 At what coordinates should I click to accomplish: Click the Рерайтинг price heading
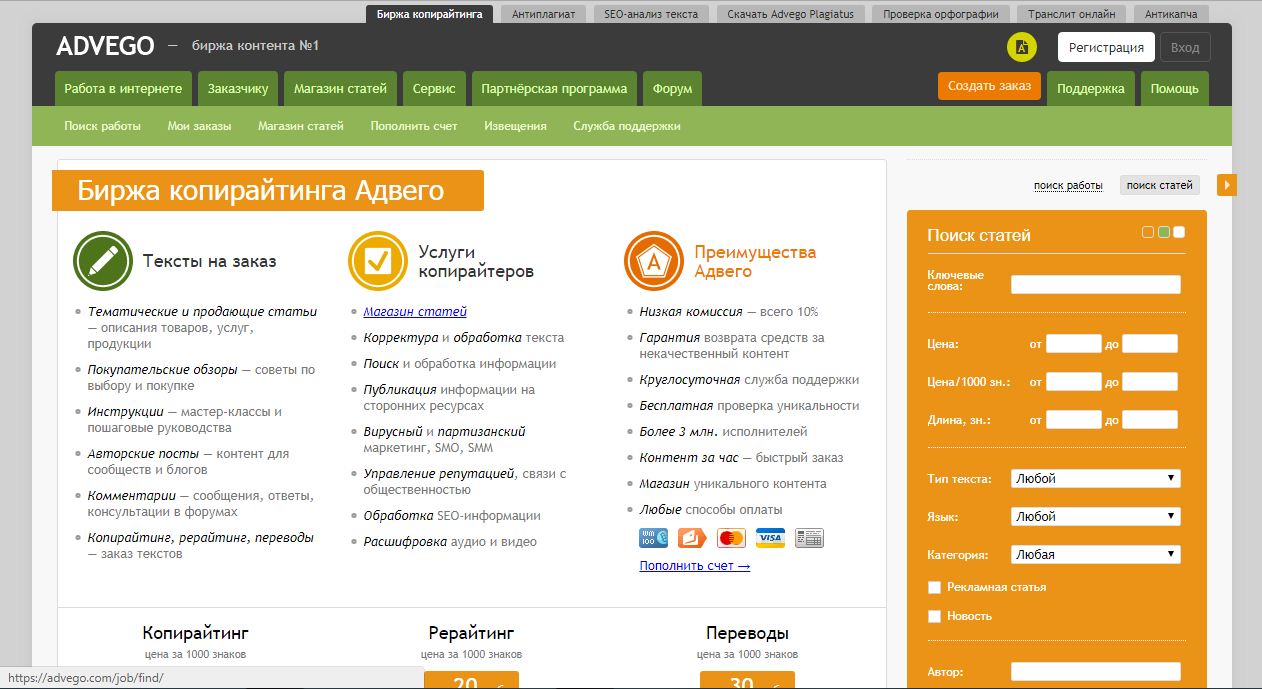(x=471, y=633)
